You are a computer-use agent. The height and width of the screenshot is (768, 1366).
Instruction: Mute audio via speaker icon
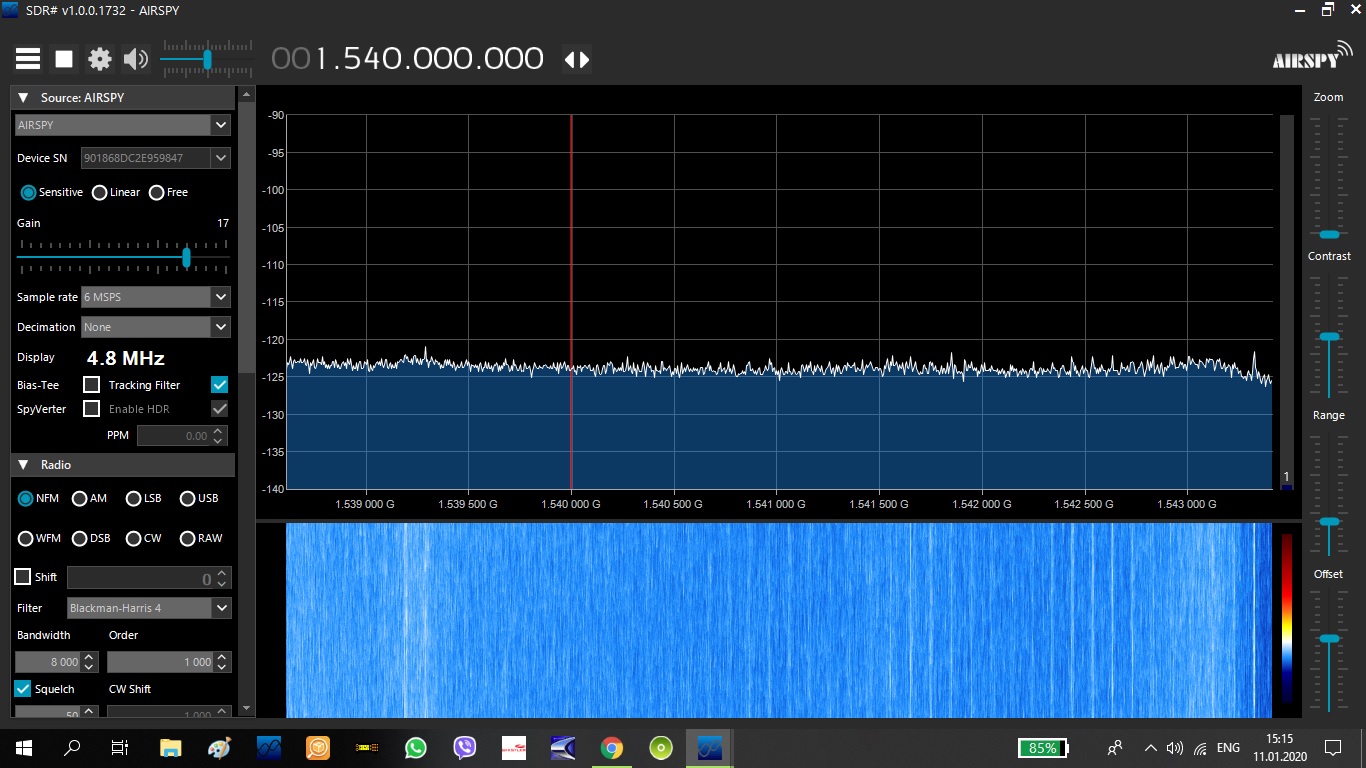(135, 59)
